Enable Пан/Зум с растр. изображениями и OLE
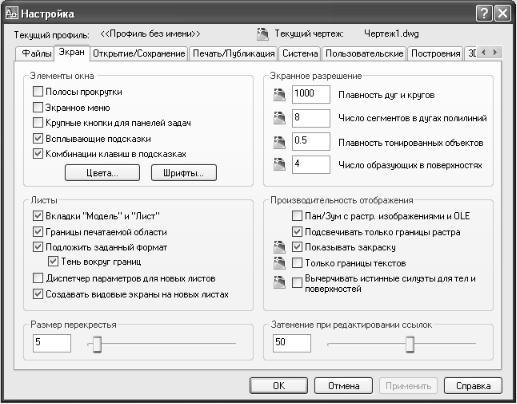 pos(297,216)
